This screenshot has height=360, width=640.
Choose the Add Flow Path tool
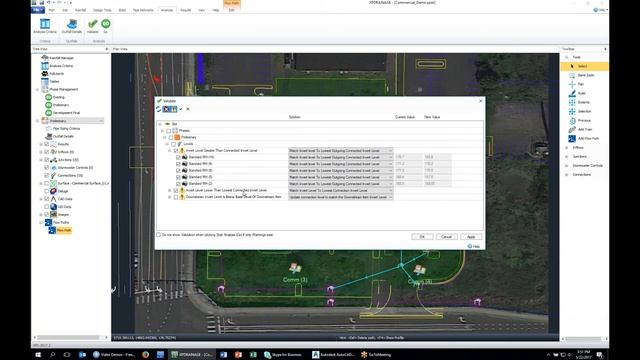click(584, 138)
